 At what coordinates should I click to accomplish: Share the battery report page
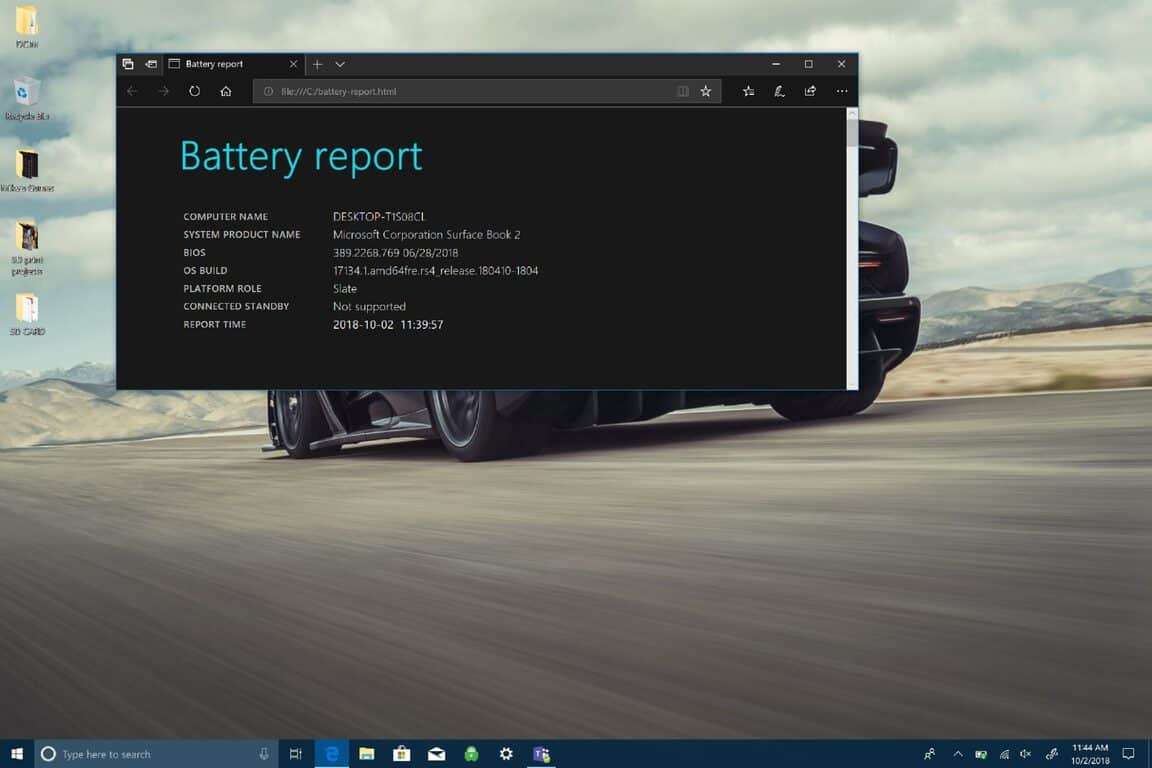[x=810, y=91]
